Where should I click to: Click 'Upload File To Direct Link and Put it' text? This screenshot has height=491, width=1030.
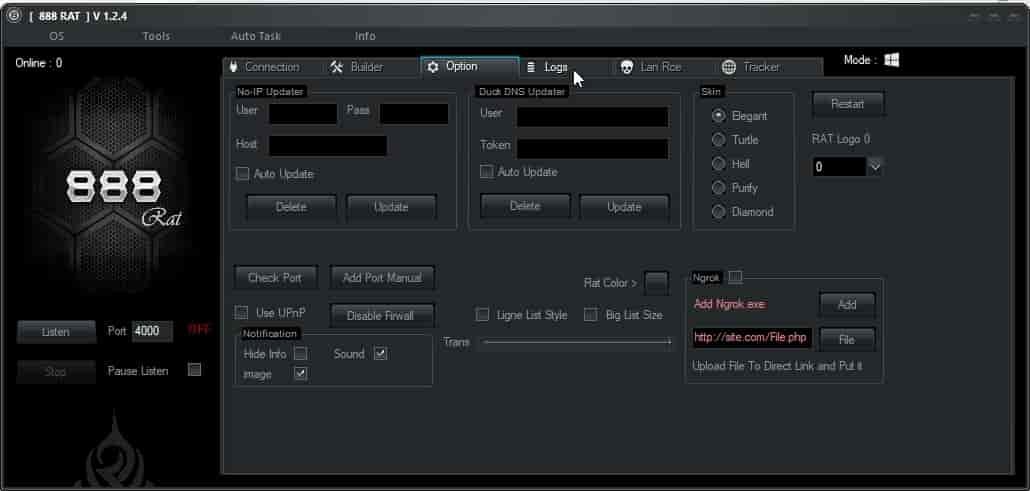(x=777, y=366)
